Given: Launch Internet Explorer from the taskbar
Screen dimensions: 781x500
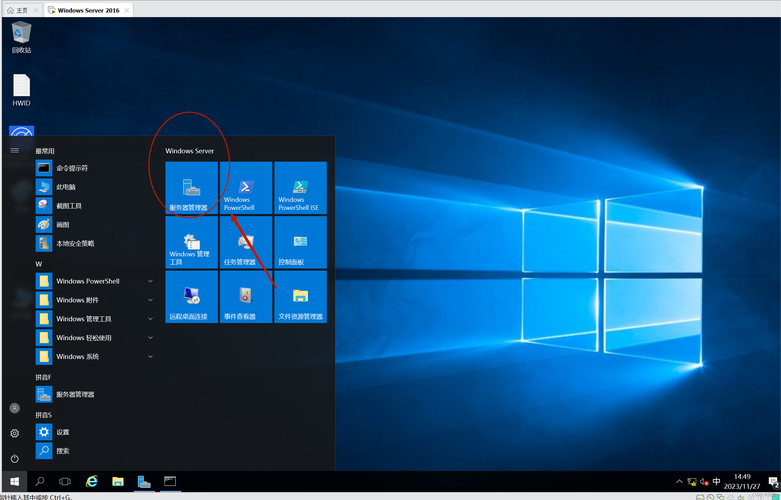Looking at the screenshot, I should 92,482.
